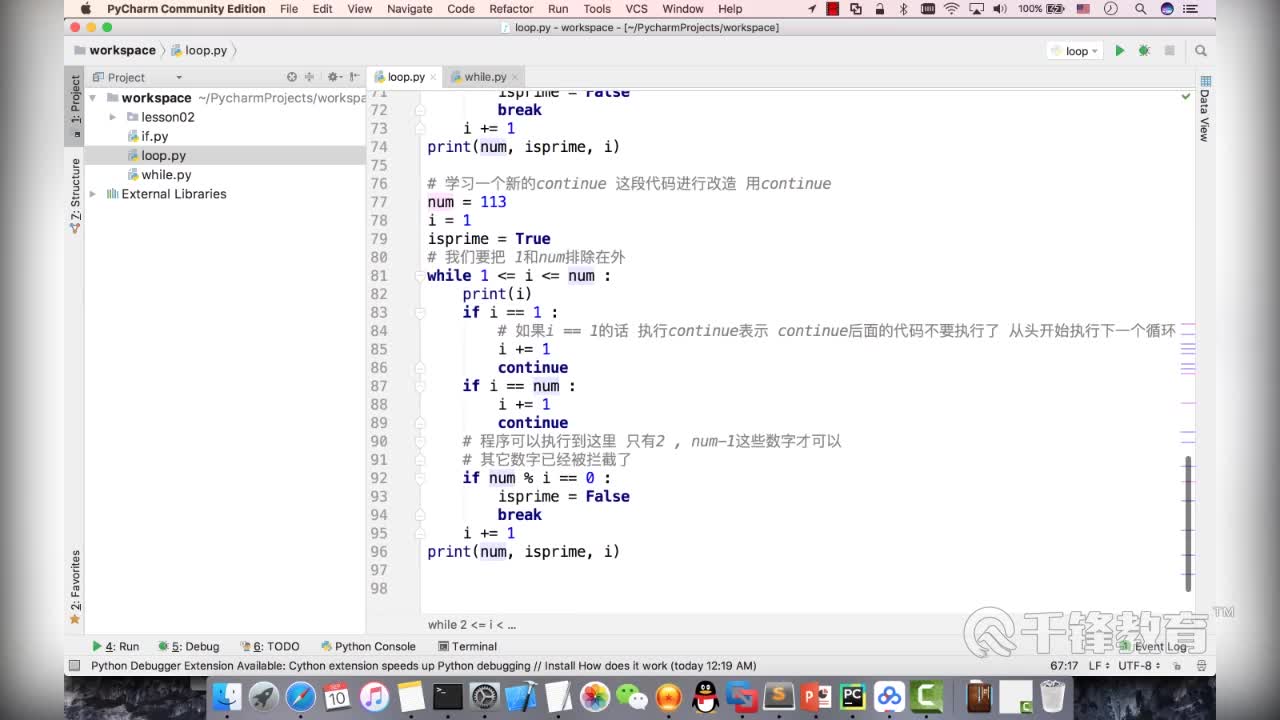Click the Debug bug icon in toolbar
Viewport: 1280px width, 720px height.
(1144, 50)
